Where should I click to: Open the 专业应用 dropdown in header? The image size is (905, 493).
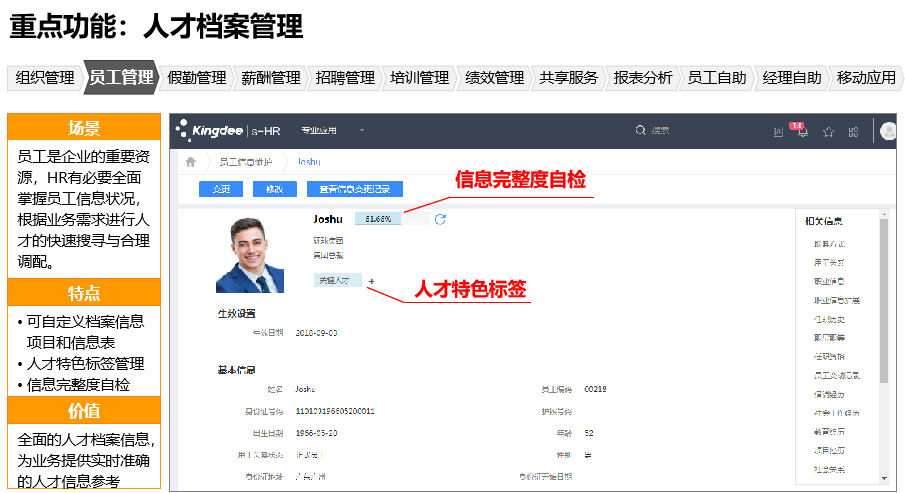click(332, 130)
